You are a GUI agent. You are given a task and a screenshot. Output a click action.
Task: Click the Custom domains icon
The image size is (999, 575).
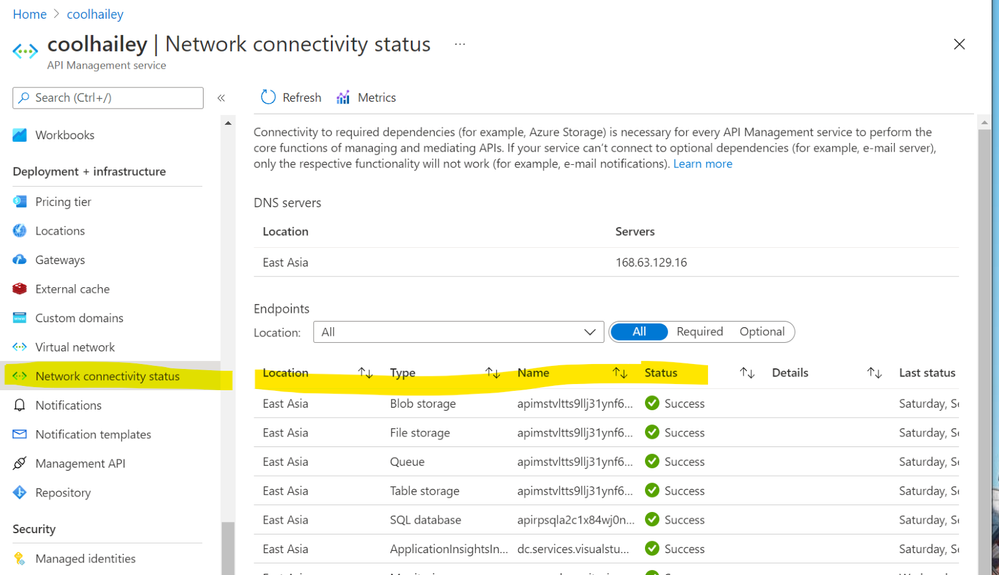tap(20, 318)
